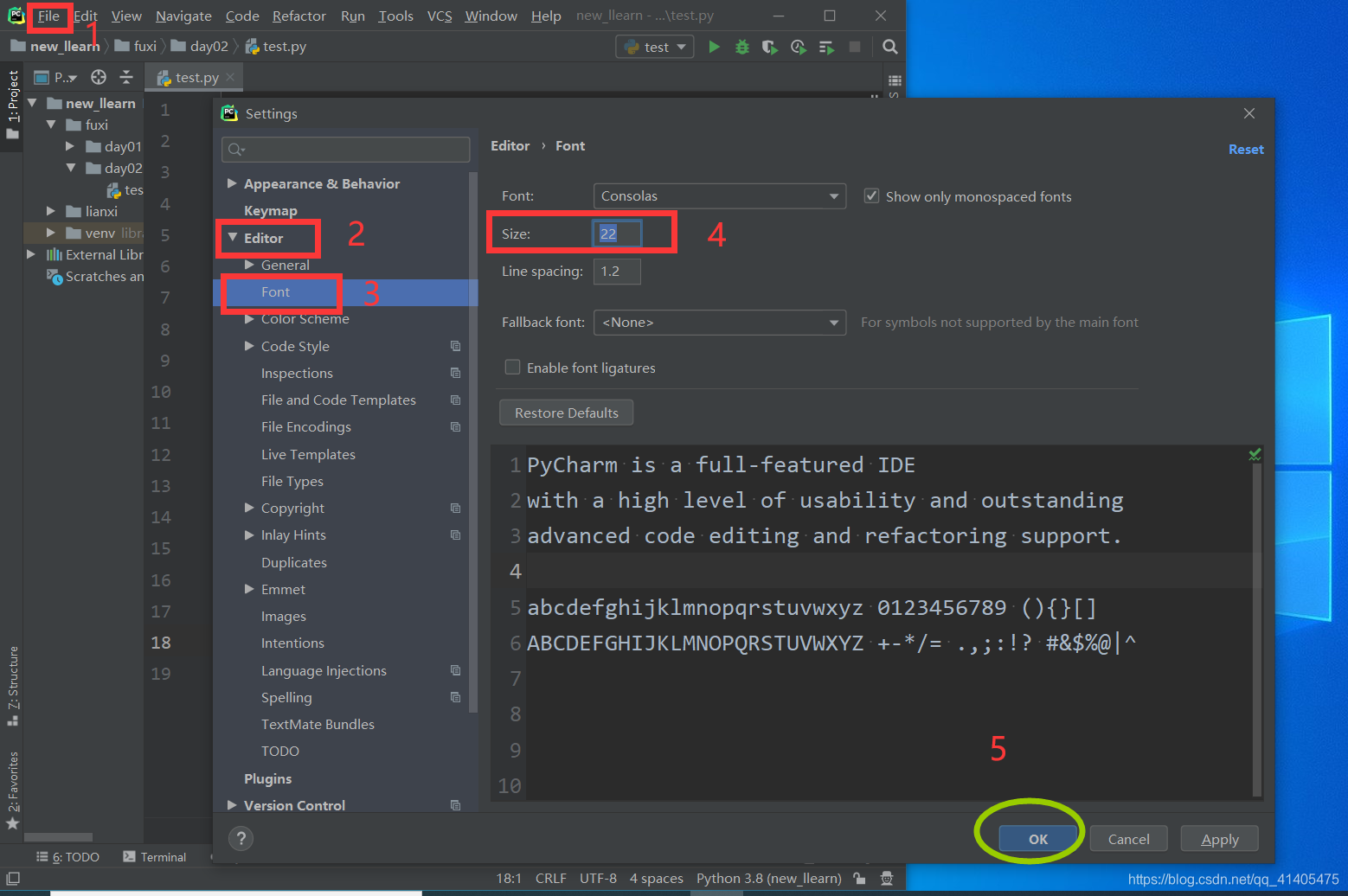
Task: Open the test run configuration dropdown
Action: [x=655, y=47]
